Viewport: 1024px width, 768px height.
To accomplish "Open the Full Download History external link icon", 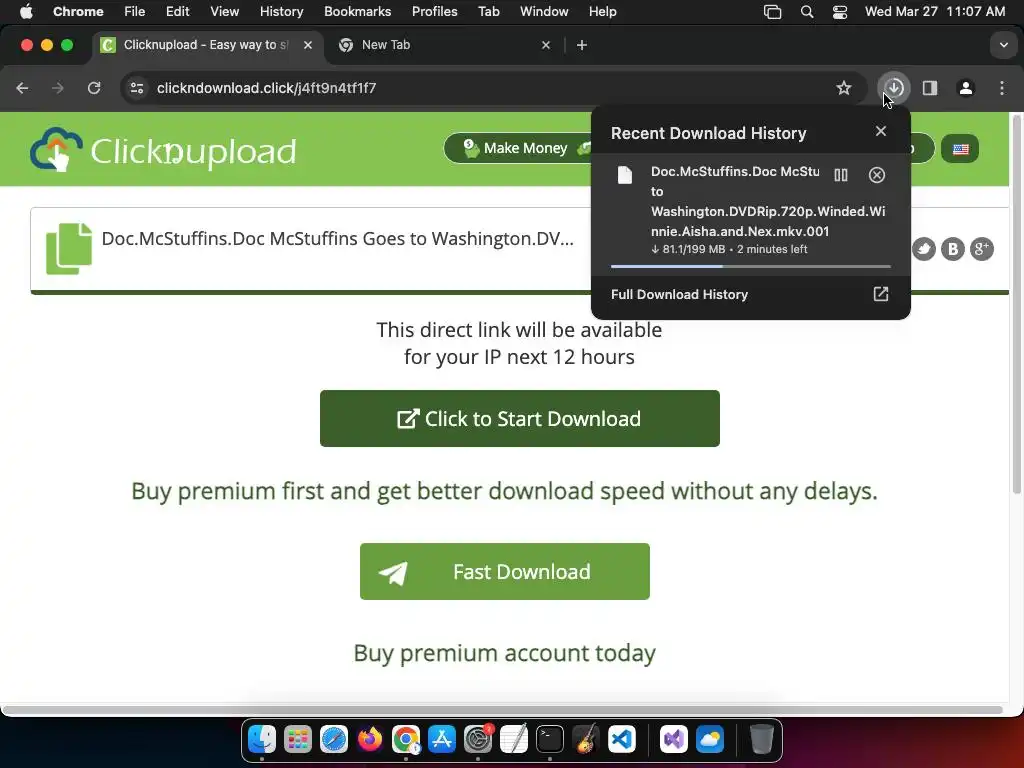I will (x=880, y=294).
